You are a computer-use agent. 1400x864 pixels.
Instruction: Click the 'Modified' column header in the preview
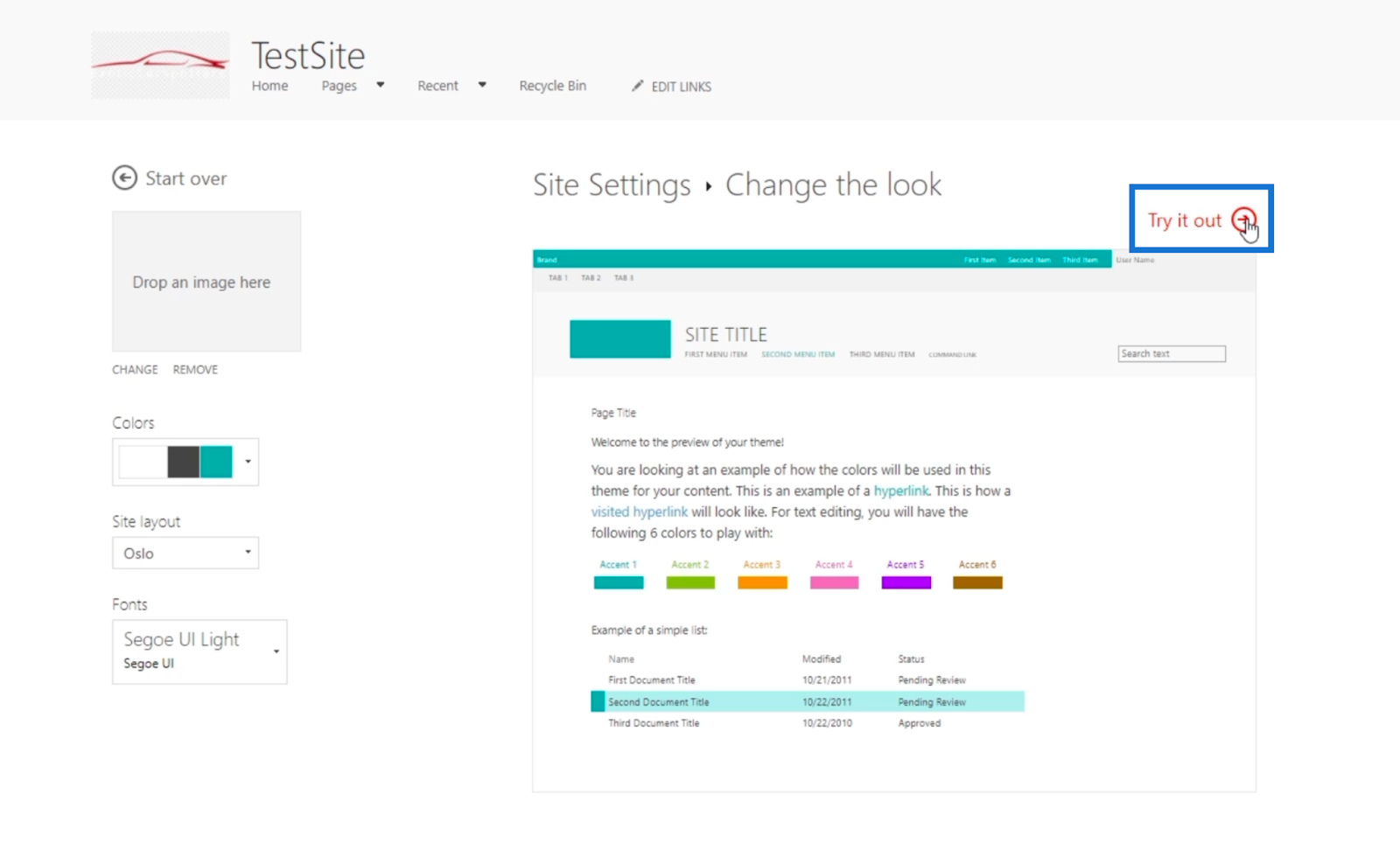822,659
